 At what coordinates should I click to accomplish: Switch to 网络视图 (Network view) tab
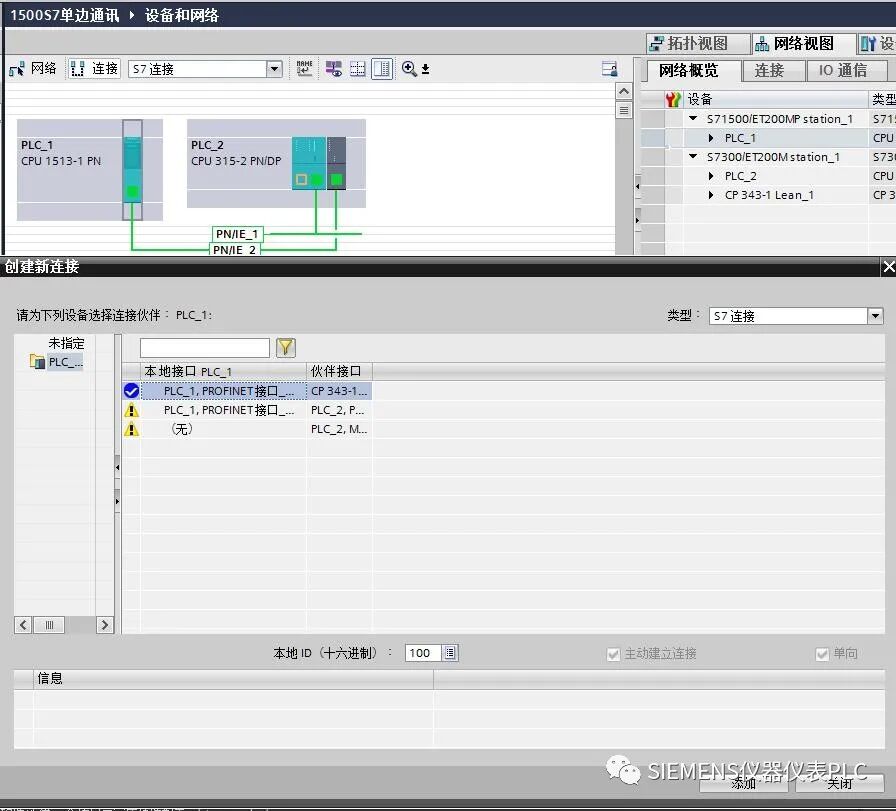point(802,43)
